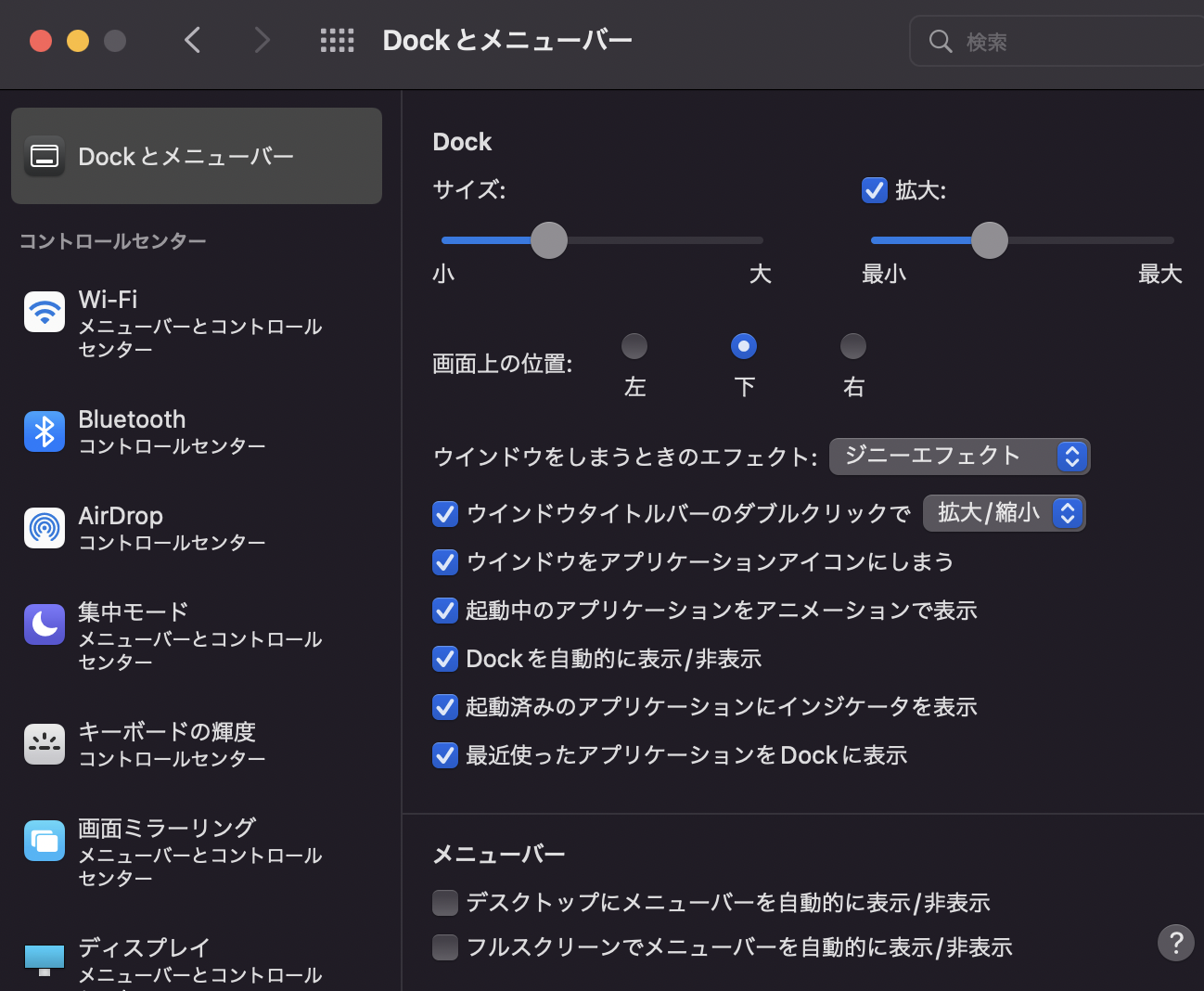Image resolution: width=1204 pixels, height=991 pixels.
Task: Open AirDrop settings row in sidebar
Action: coord(197,528)
